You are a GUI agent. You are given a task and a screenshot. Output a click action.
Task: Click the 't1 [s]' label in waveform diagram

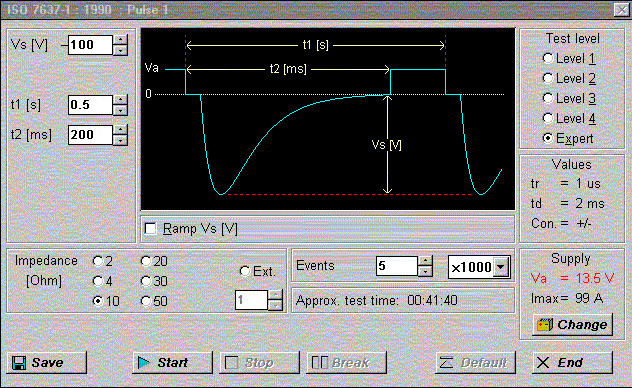click(x=316, y=45)
